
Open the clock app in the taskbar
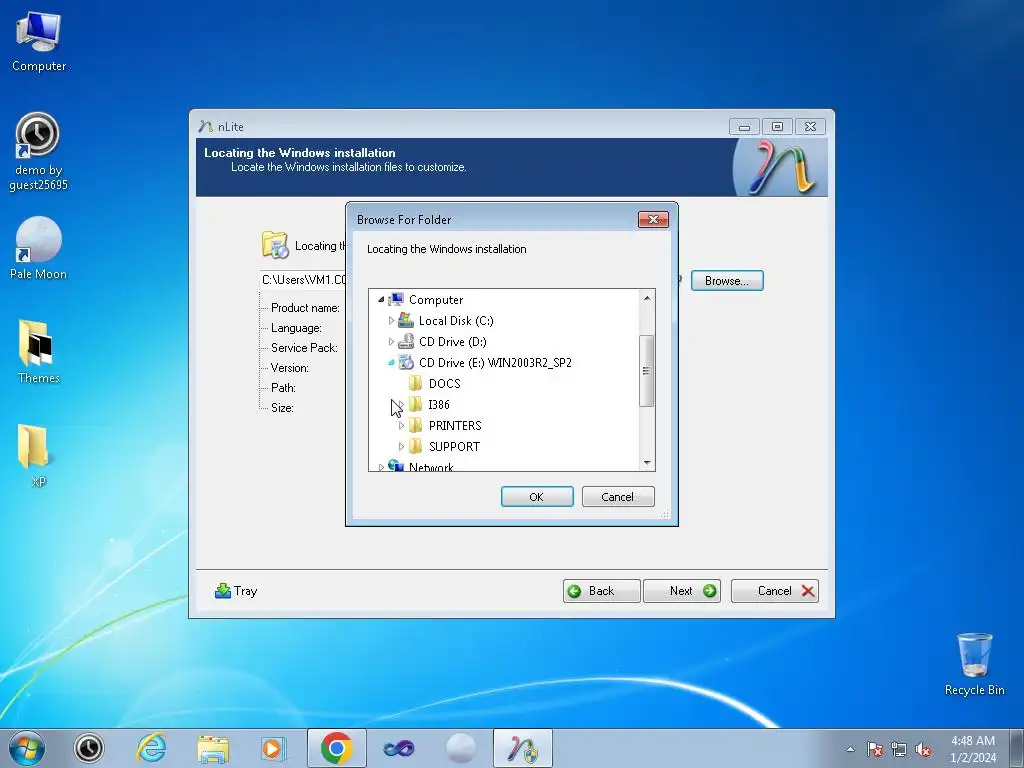(x=89, y=748)
